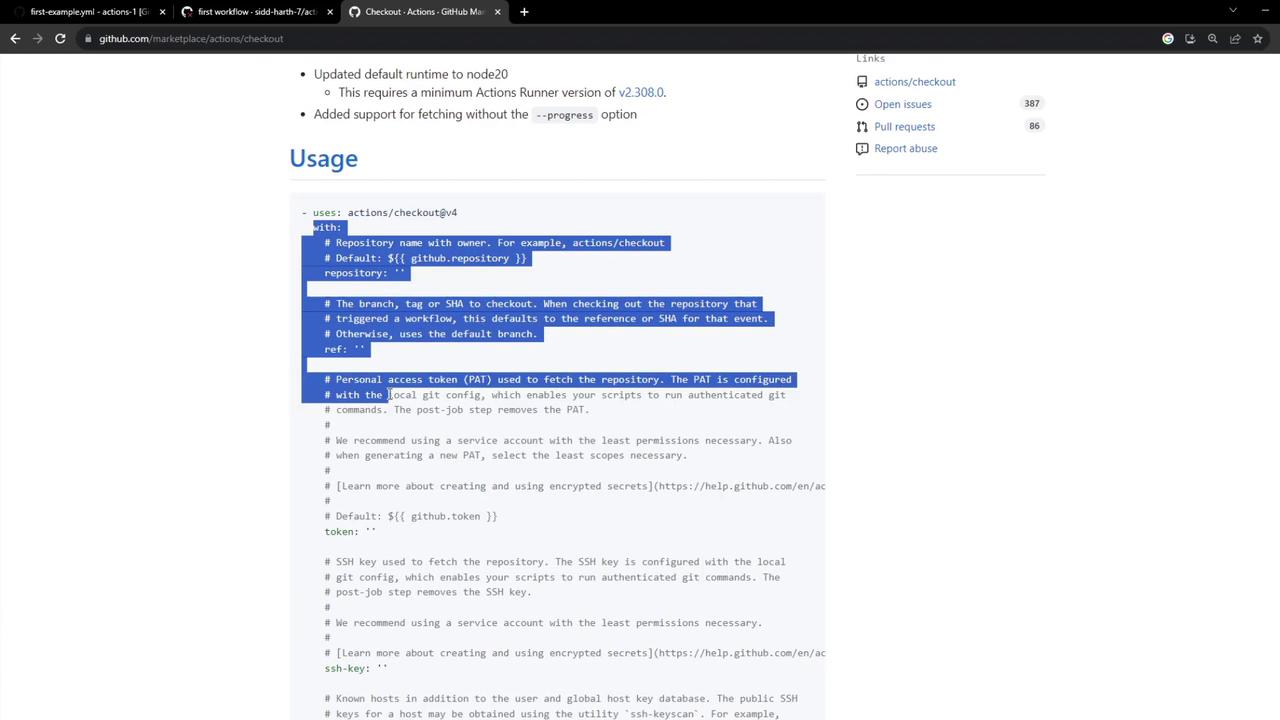Viewport: 1280px width, 720px height.
Task: Close the Checkout Actions tab
Action: click(x=497, y=12)
